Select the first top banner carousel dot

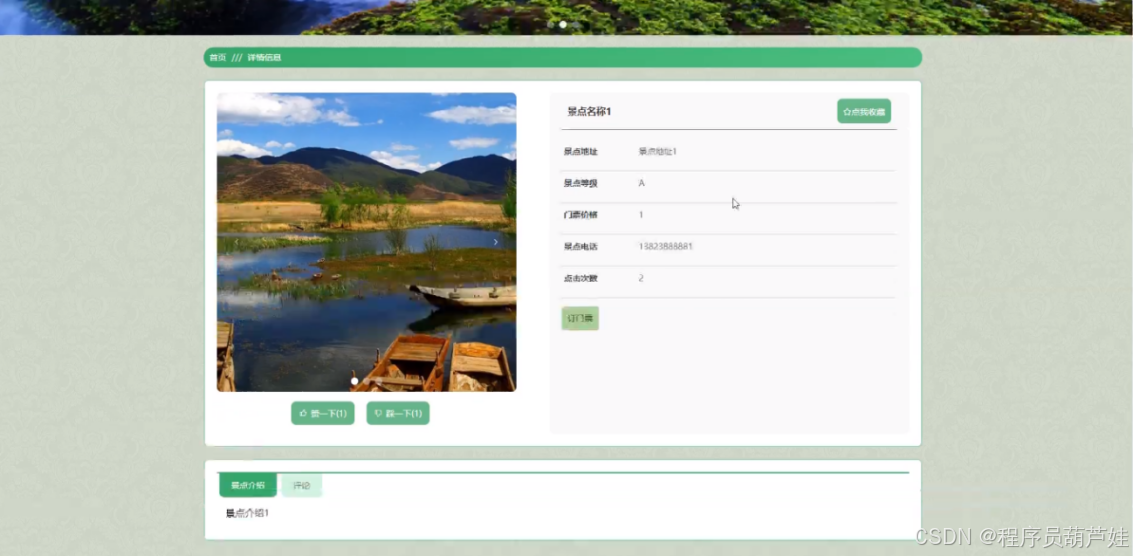pos(551,25)
